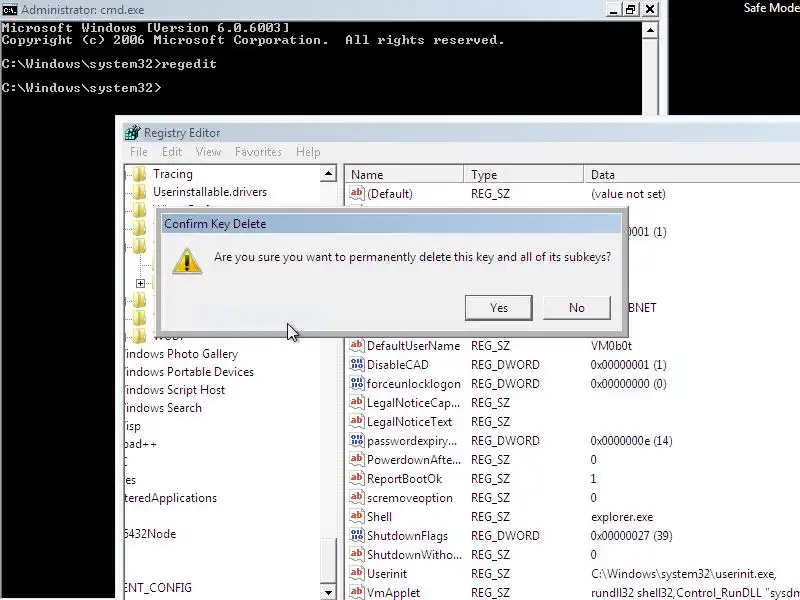Click the cmd.exe command prompt line

(82, 88)
